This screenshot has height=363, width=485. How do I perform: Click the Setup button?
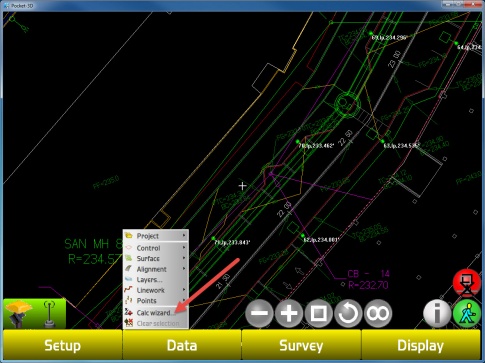(x=63, y=345)
